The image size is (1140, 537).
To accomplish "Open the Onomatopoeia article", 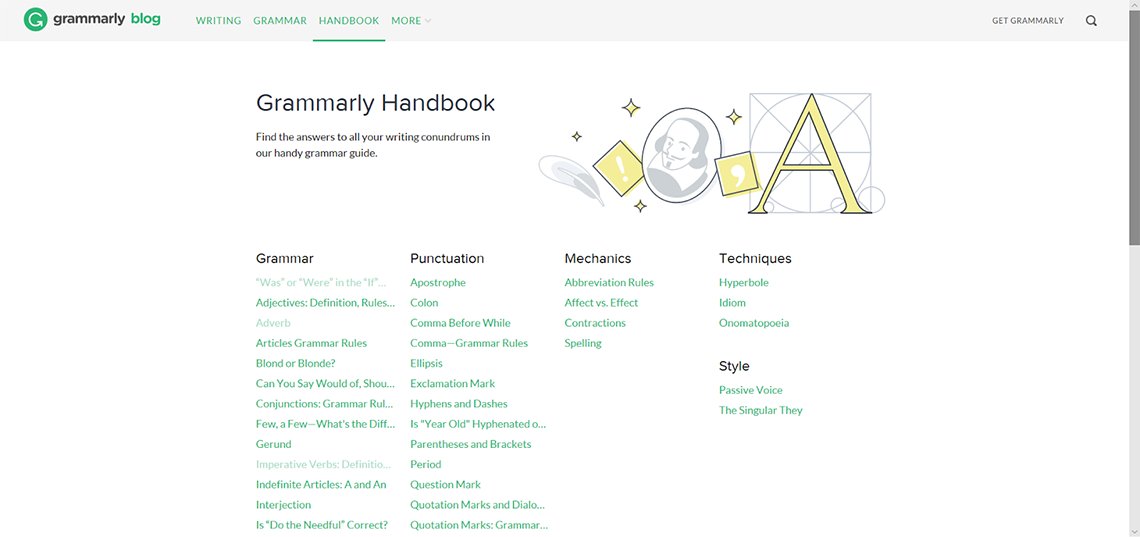I will [754, 323].
